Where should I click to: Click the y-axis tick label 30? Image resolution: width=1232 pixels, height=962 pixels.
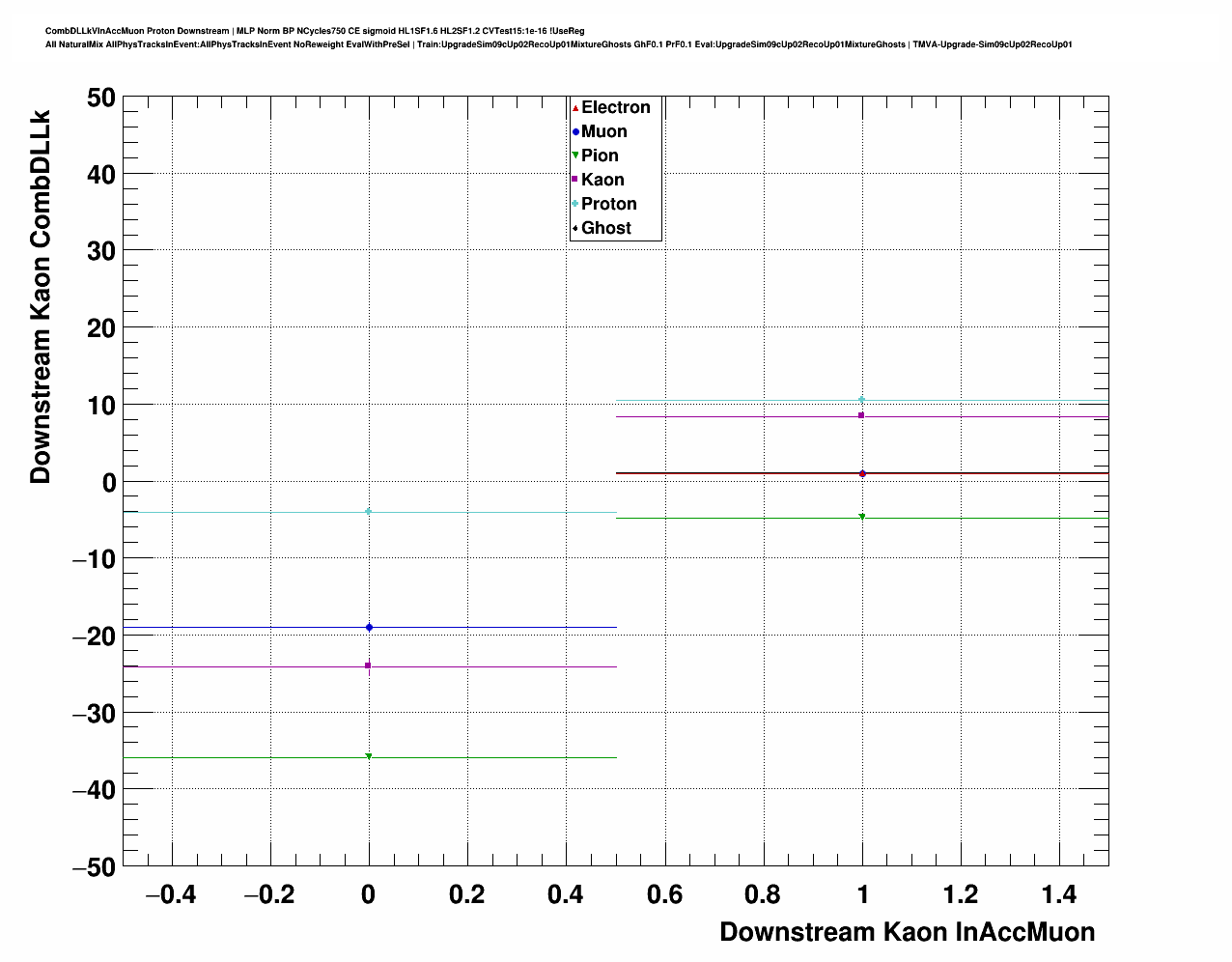tap(103, 251)
